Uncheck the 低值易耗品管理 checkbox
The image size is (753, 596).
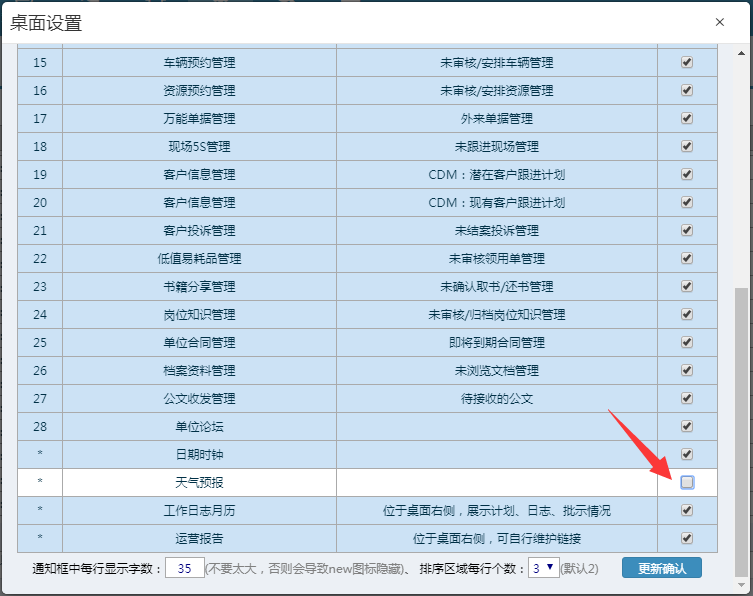coord(687,258)
